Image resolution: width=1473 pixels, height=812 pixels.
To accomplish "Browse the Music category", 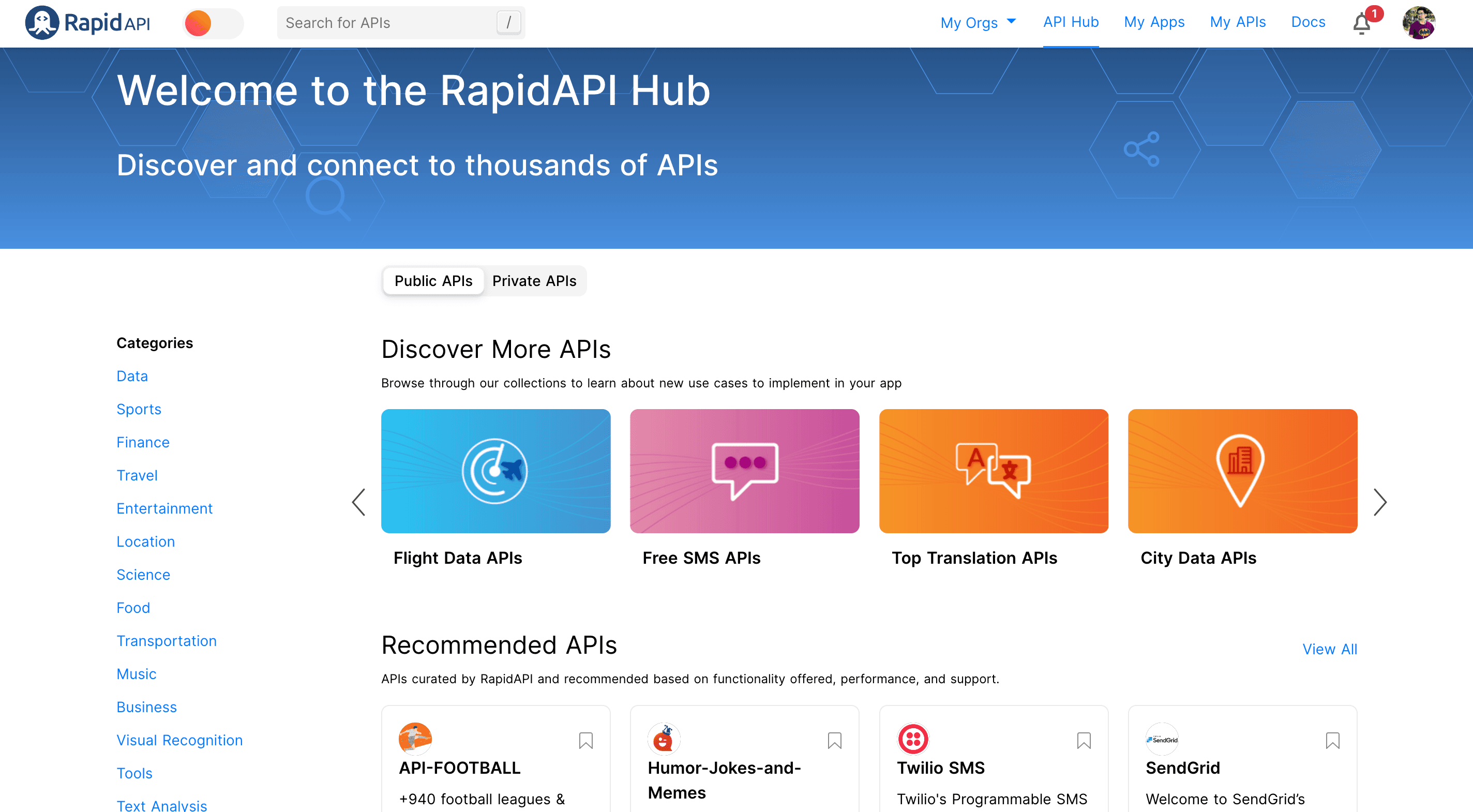I will (136, 674).
